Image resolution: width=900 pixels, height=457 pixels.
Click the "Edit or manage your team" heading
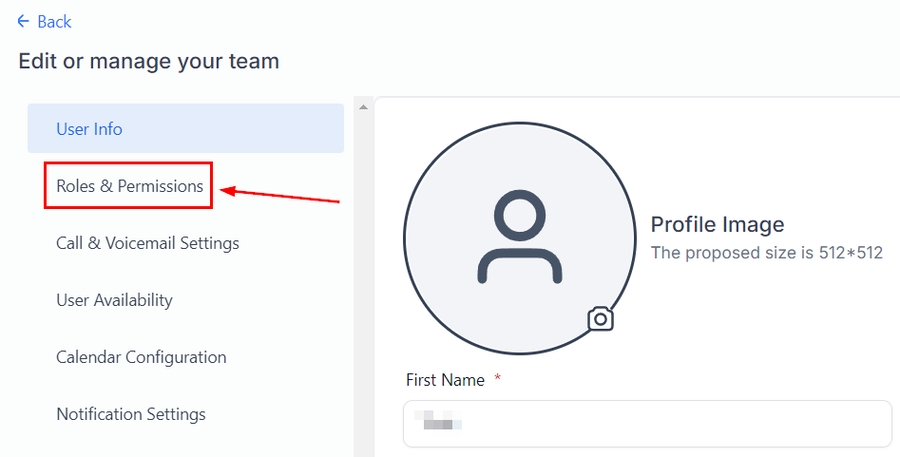coord(149,61)
